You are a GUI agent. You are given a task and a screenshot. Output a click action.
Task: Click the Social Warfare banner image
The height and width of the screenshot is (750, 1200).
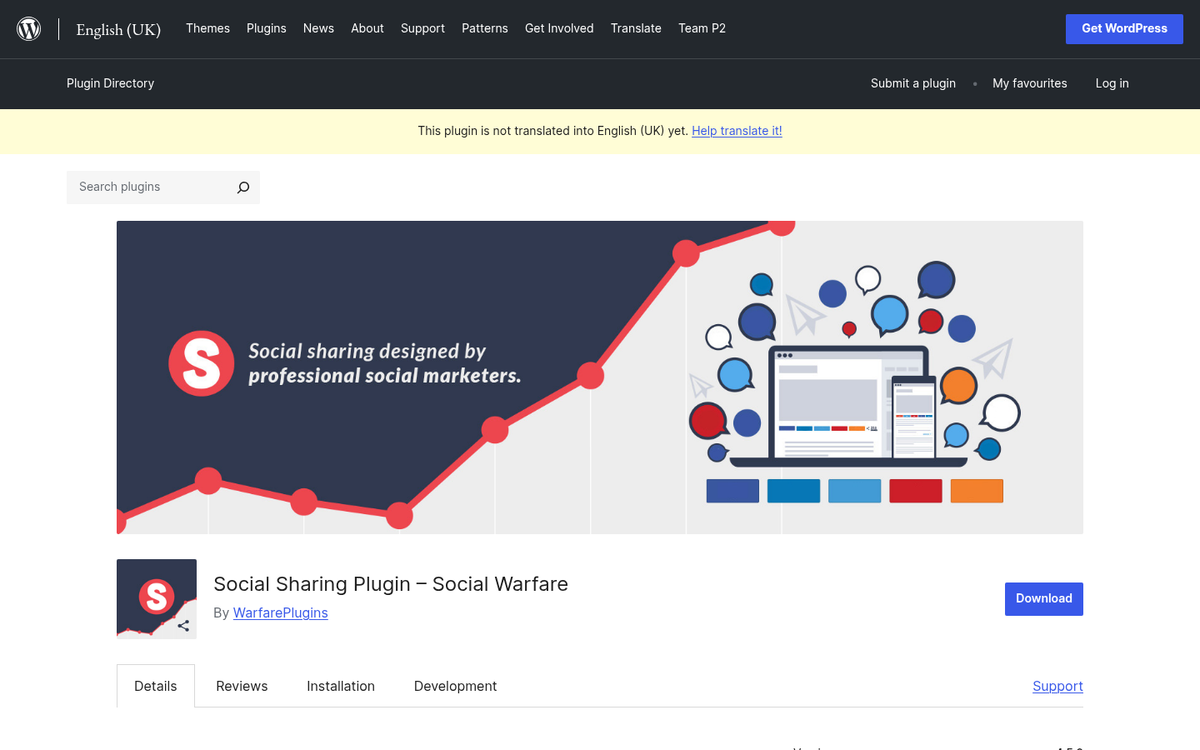coord(600,377)
